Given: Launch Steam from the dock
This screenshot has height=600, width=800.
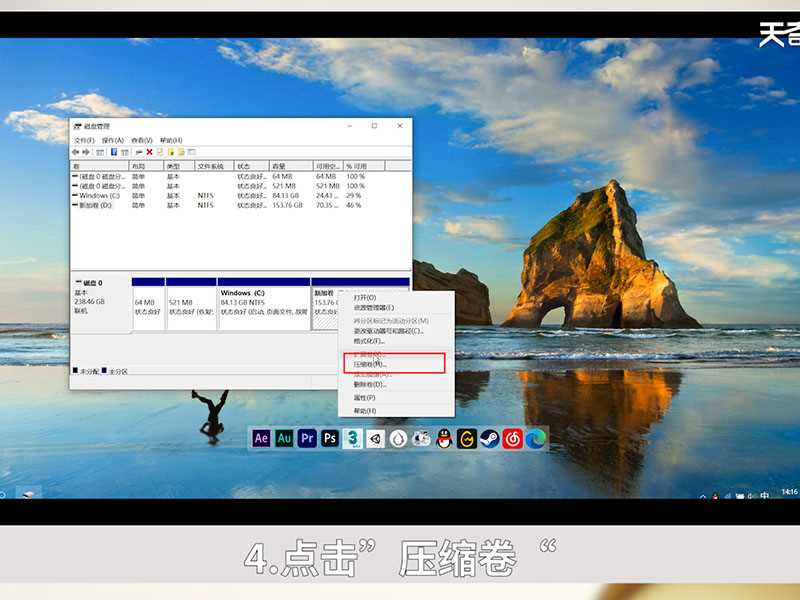Looking at the screenshot, I should 490,438.
